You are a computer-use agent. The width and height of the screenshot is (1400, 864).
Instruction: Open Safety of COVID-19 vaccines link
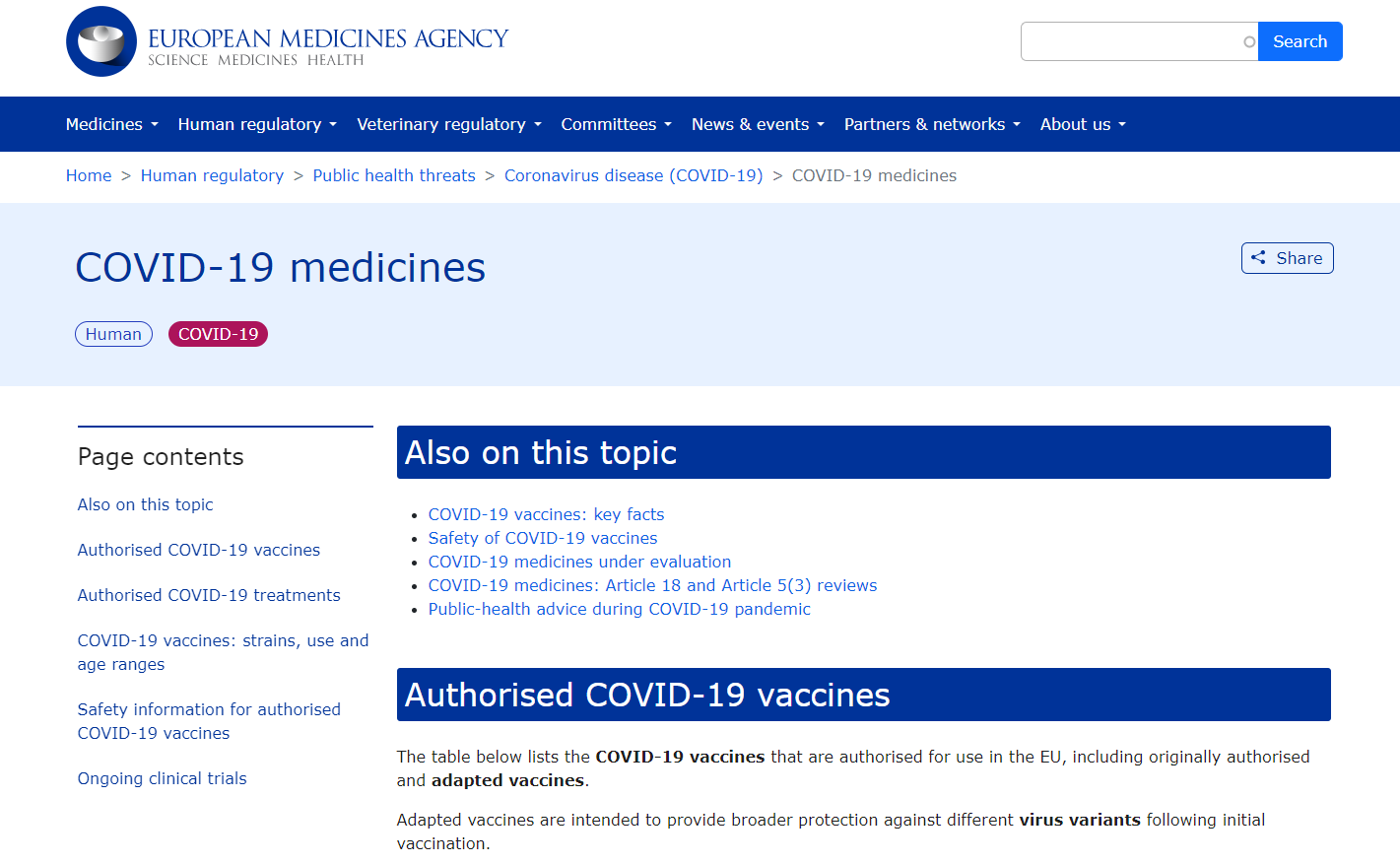coord(543,538)
